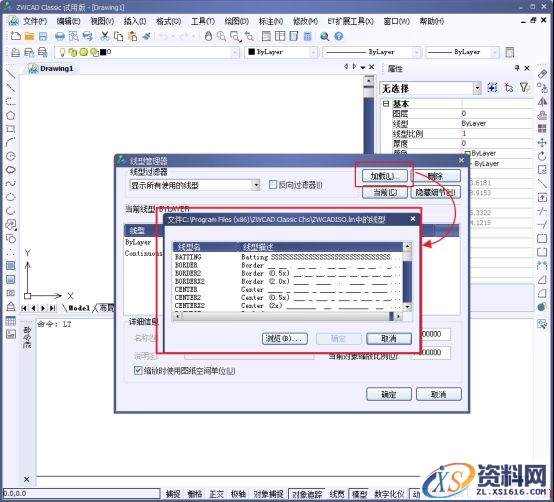Screen dimensions: 554x502
Task: Select the Line draw tool
Action: coord(11,74)
